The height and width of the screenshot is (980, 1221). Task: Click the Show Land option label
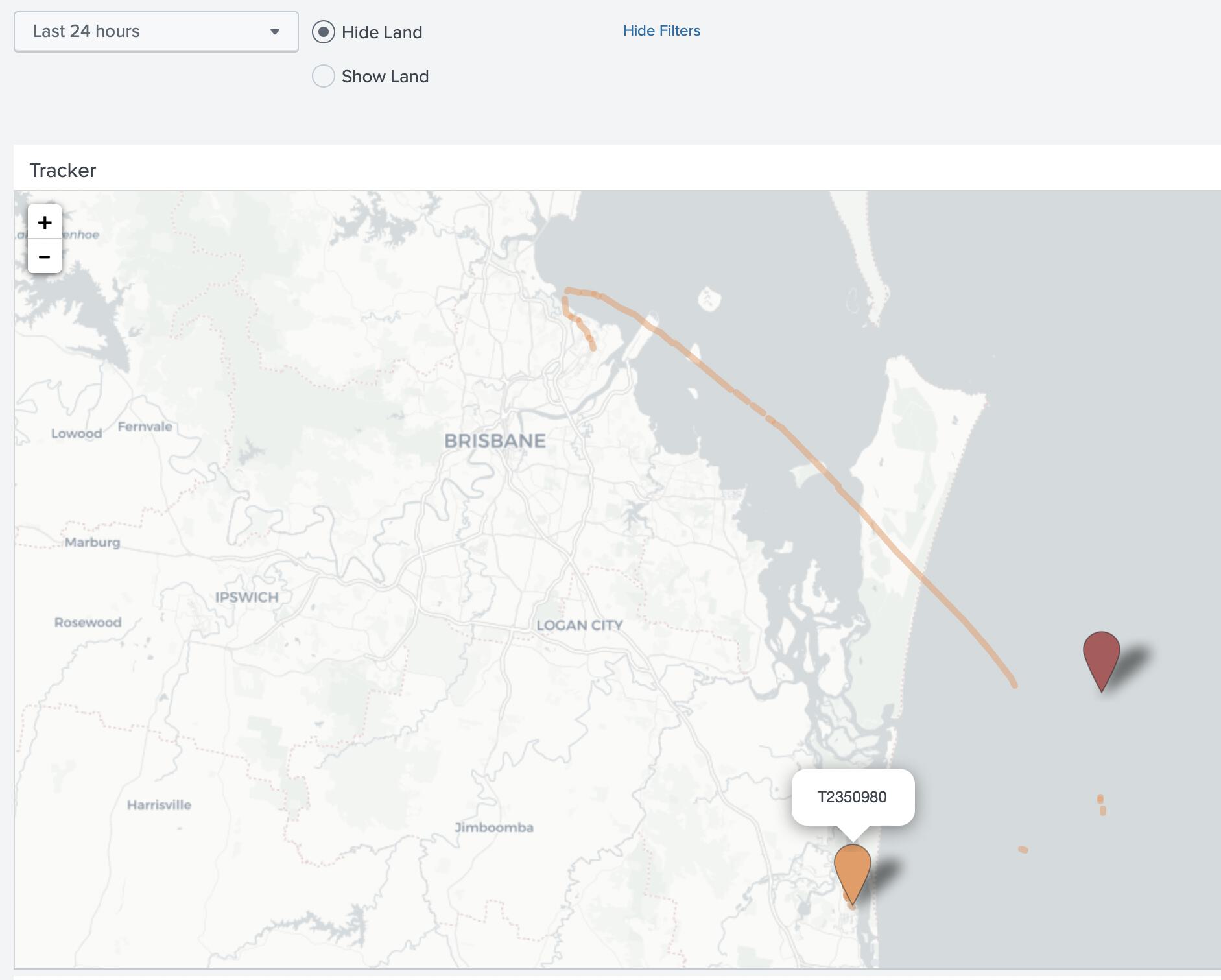[x=385, y=77]
